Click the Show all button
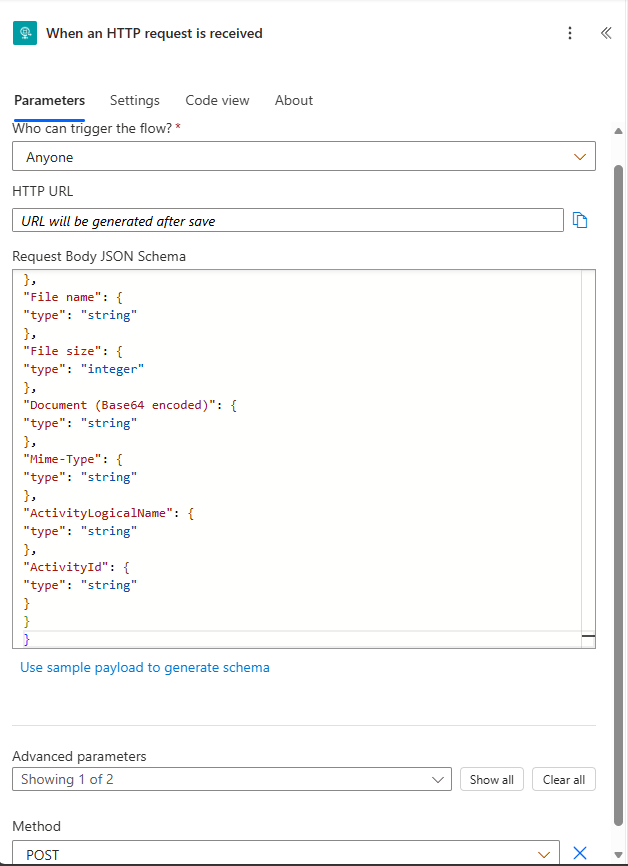The height and width of the screenshot is (866, 628). [x=491, y=779]
